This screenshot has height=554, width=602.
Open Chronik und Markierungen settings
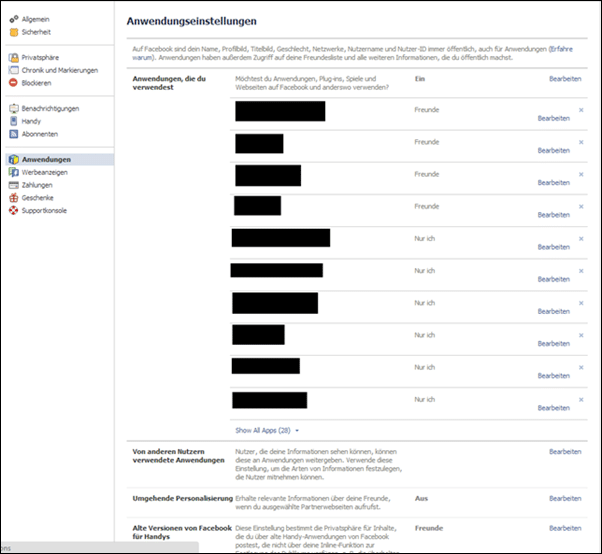60,70
